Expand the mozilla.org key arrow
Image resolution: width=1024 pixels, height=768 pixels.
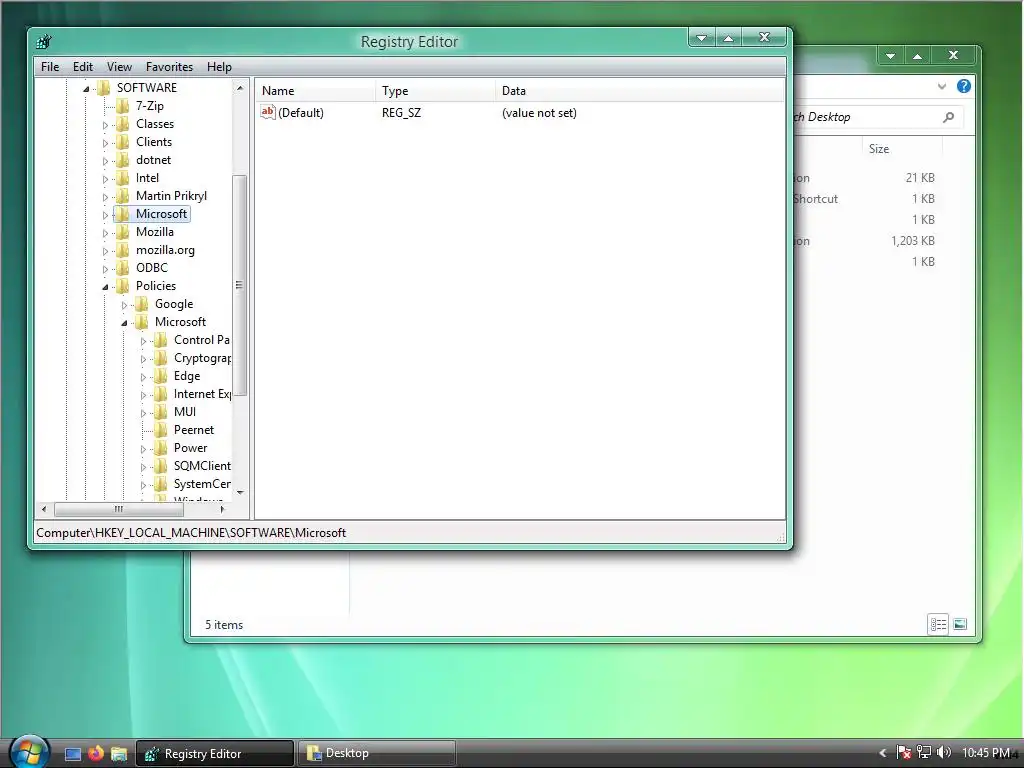(x=105, y=251)
